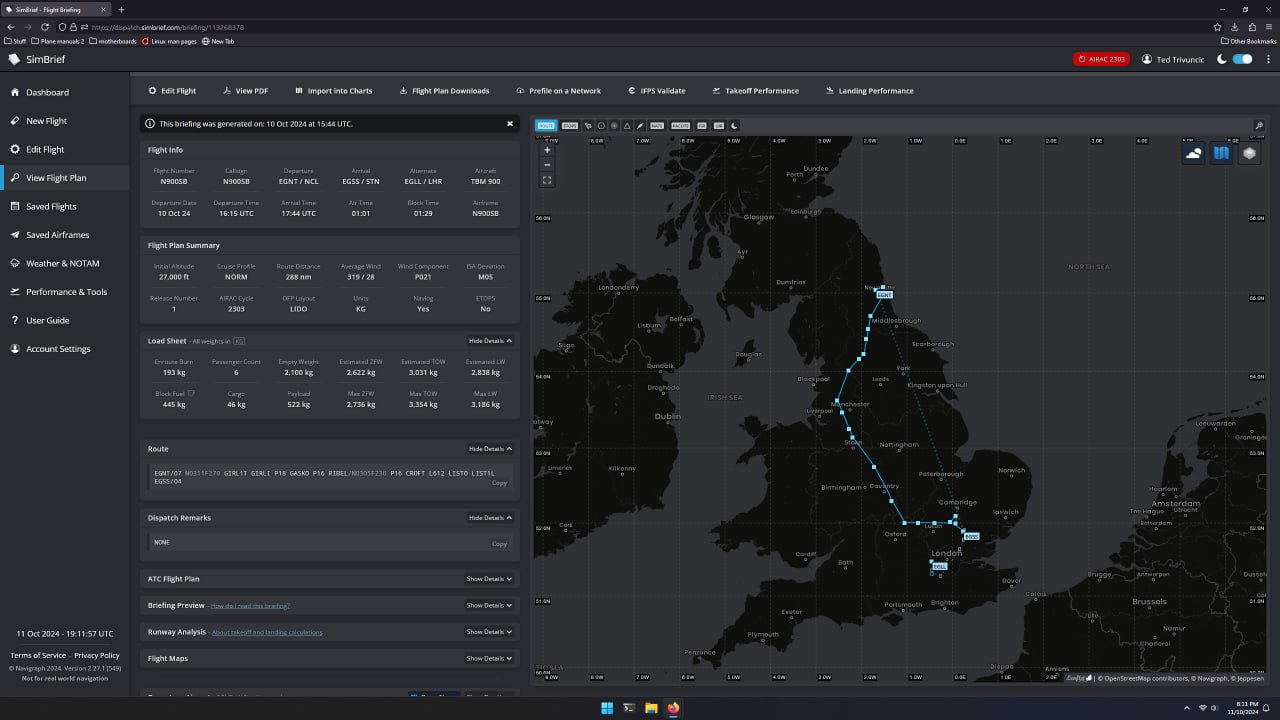Toggle the ROUTE layer on the map
Screen dimensions: 1280x720
click(x=546, y=126)
